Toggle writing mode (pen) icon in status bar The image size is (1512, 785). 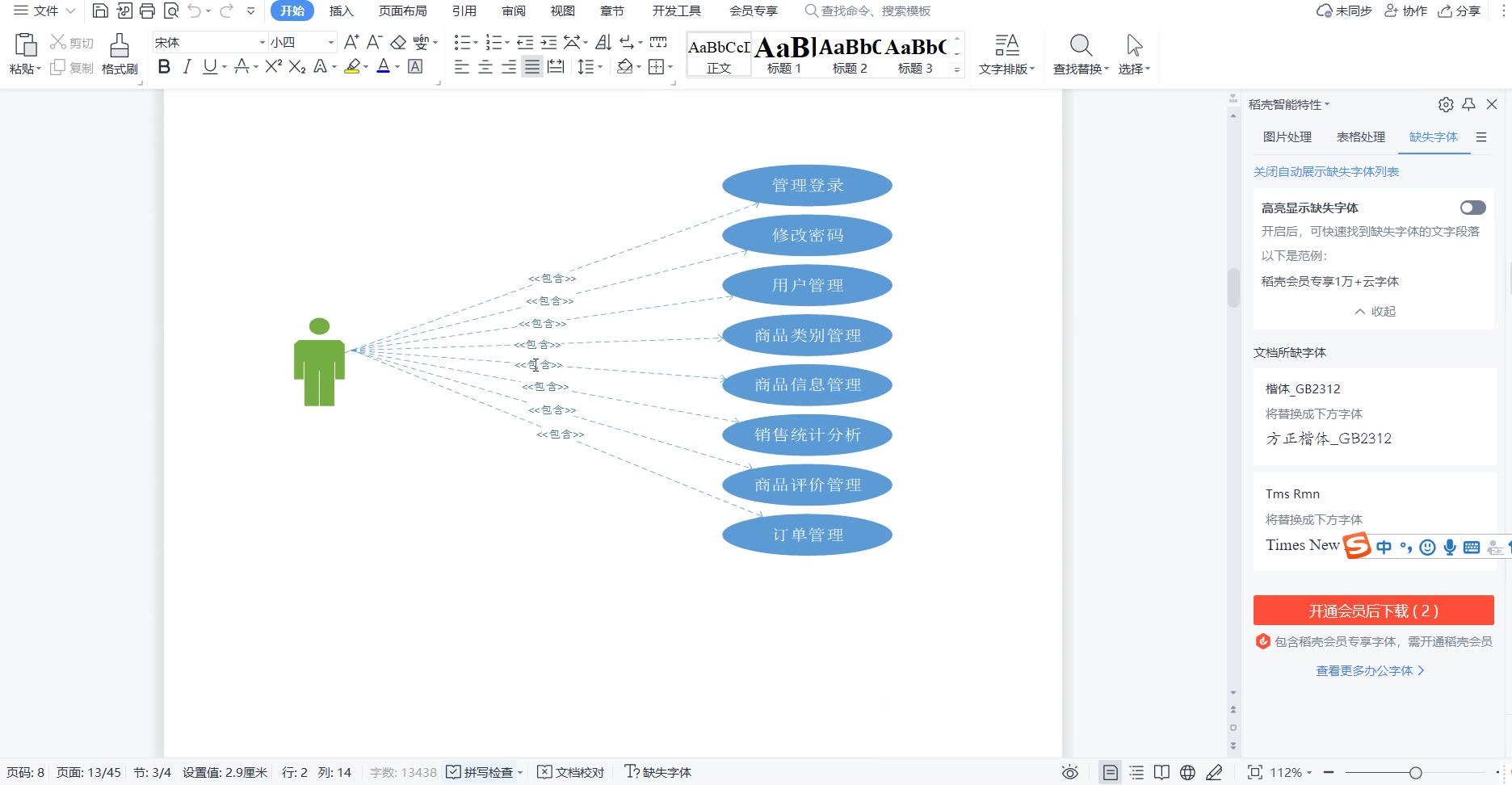[x=1214, y=773]
